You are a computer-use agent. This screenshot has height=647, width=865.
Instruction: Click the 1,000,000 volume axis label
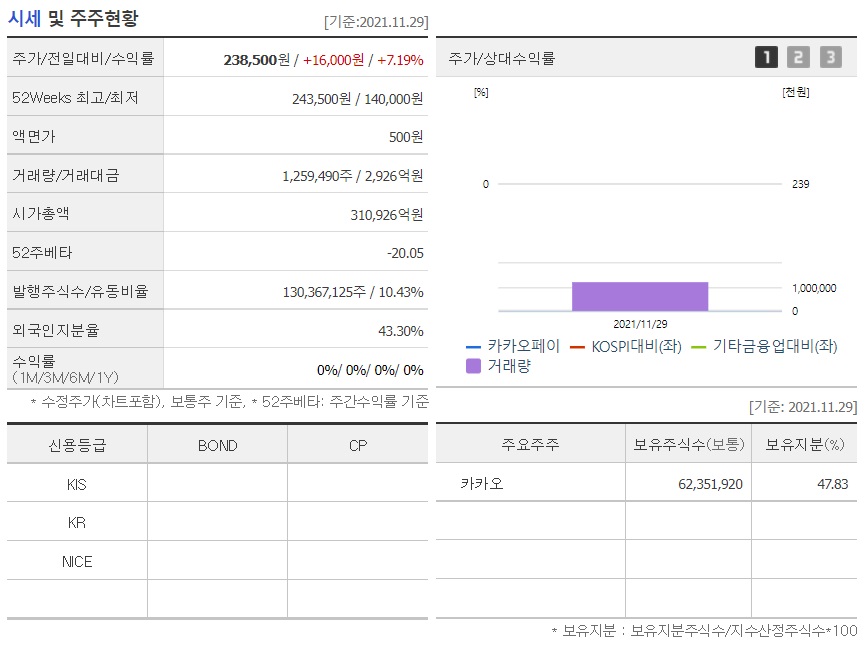814,288
